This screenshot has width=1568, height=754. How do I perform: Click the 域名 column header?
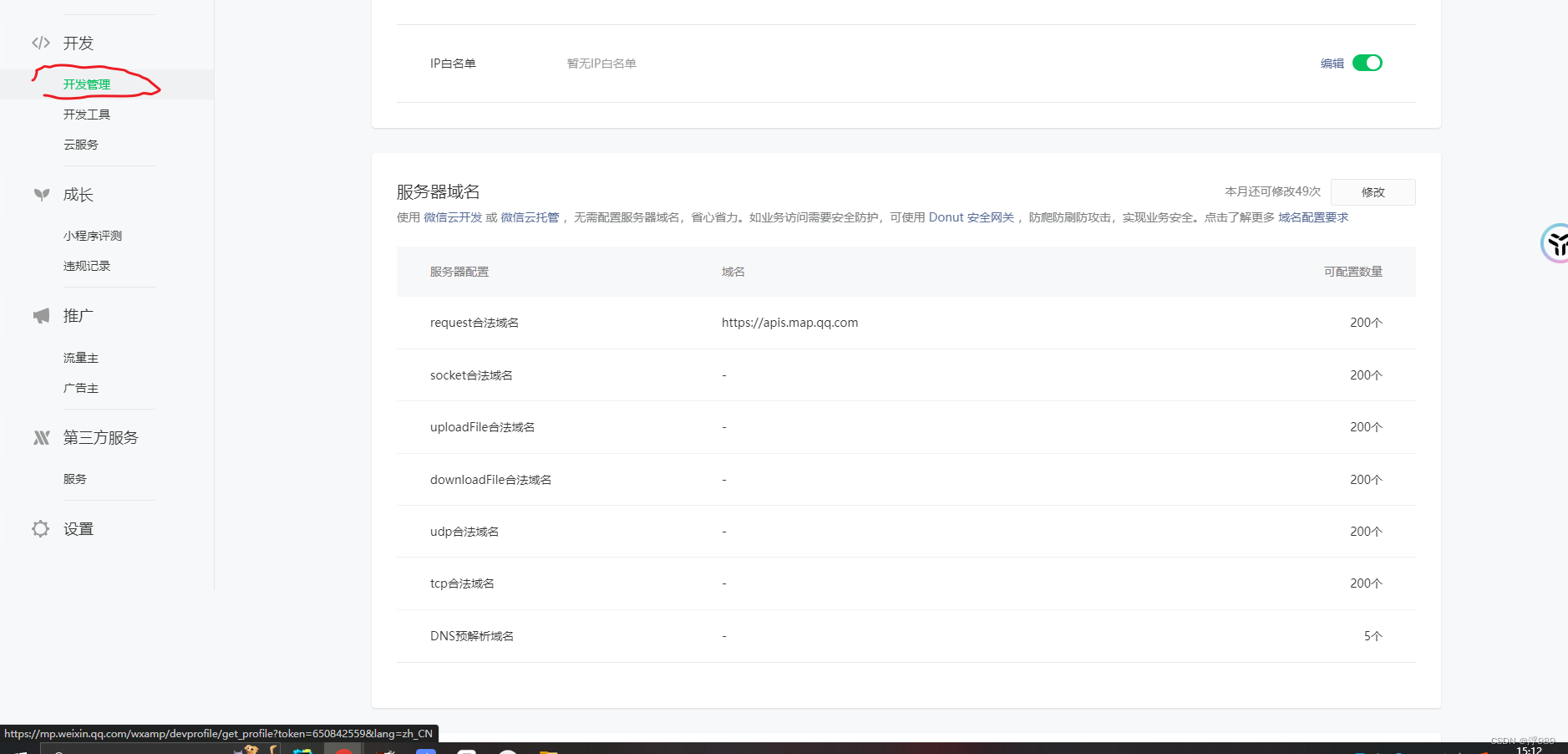point(733,272)
